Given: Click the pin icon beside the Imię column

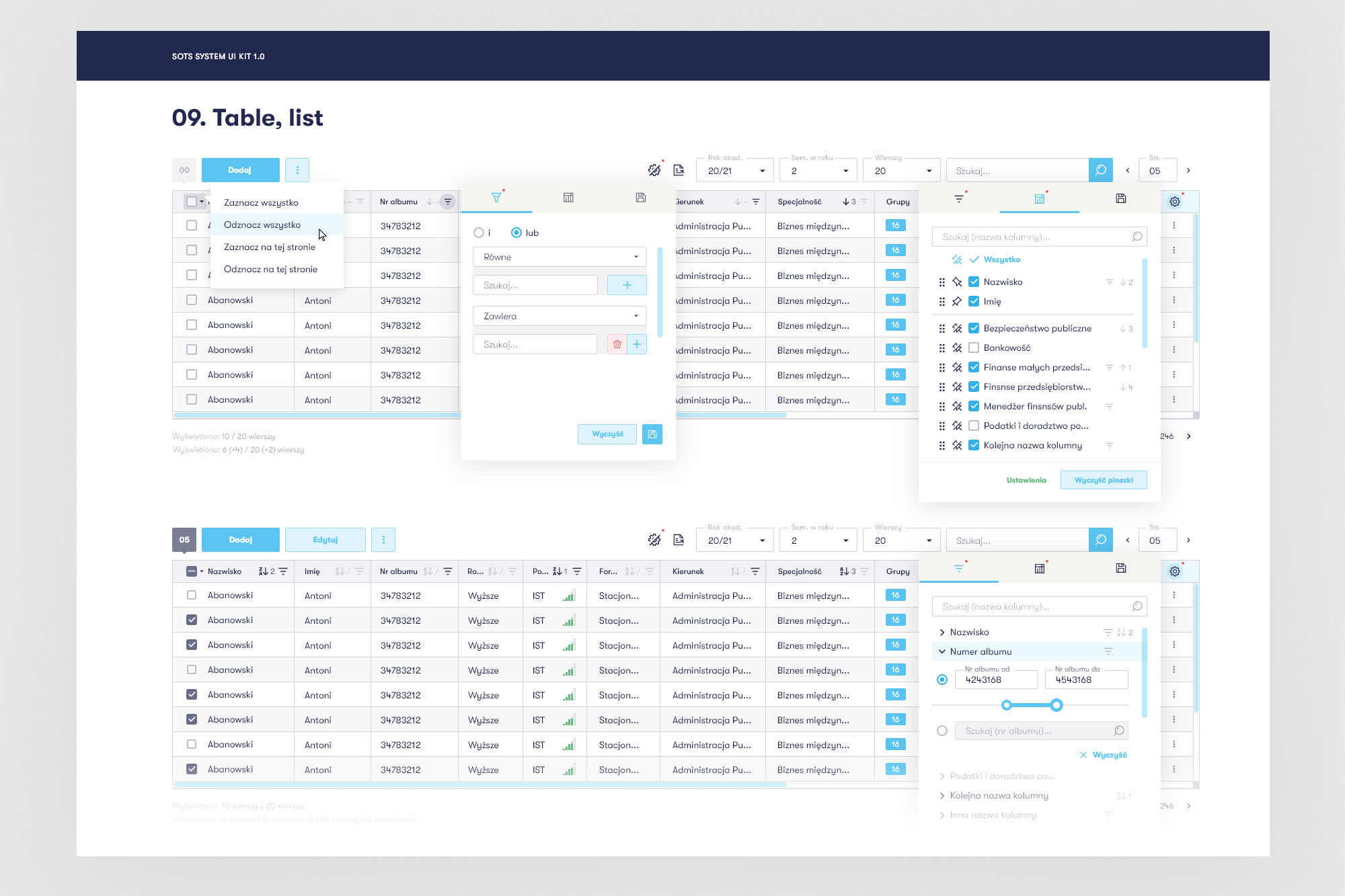Looking at the screenshot, I should (957, 301).
